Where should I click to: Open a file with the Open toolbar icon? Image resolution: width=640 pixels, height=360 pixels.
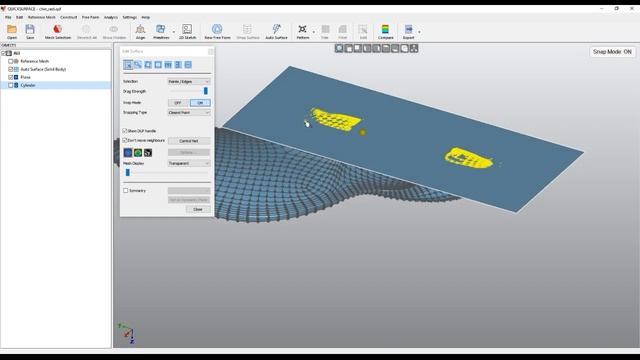[12, 31]
